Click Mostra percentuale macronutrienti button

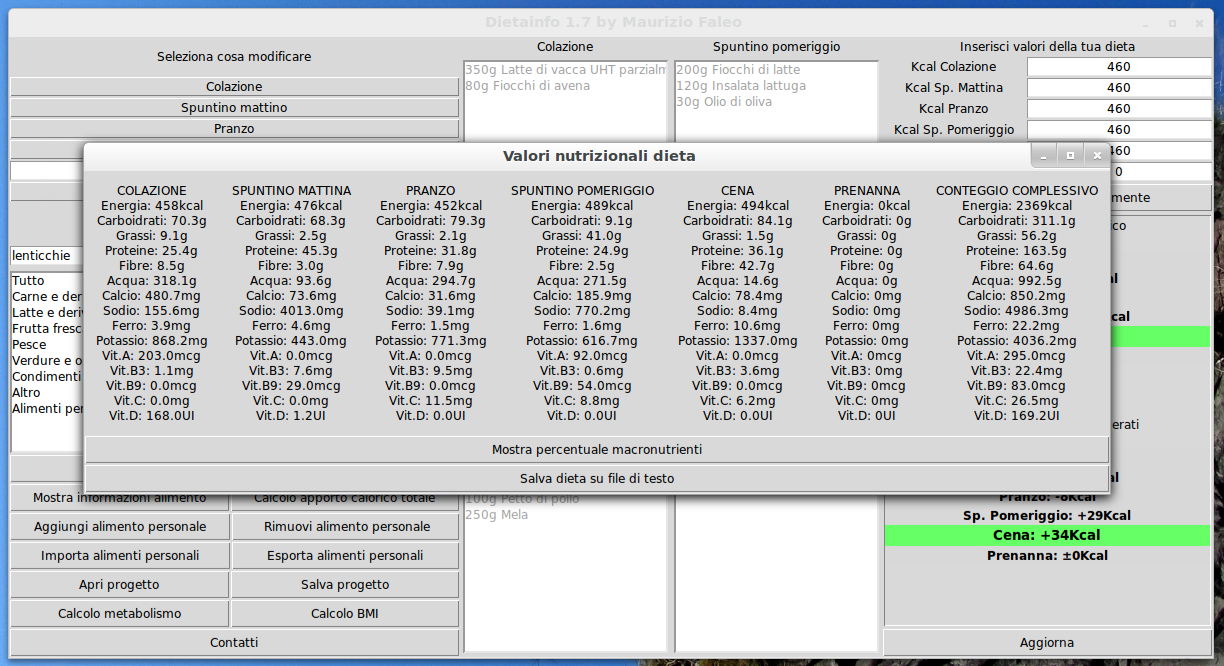click(x=597, y=450)
